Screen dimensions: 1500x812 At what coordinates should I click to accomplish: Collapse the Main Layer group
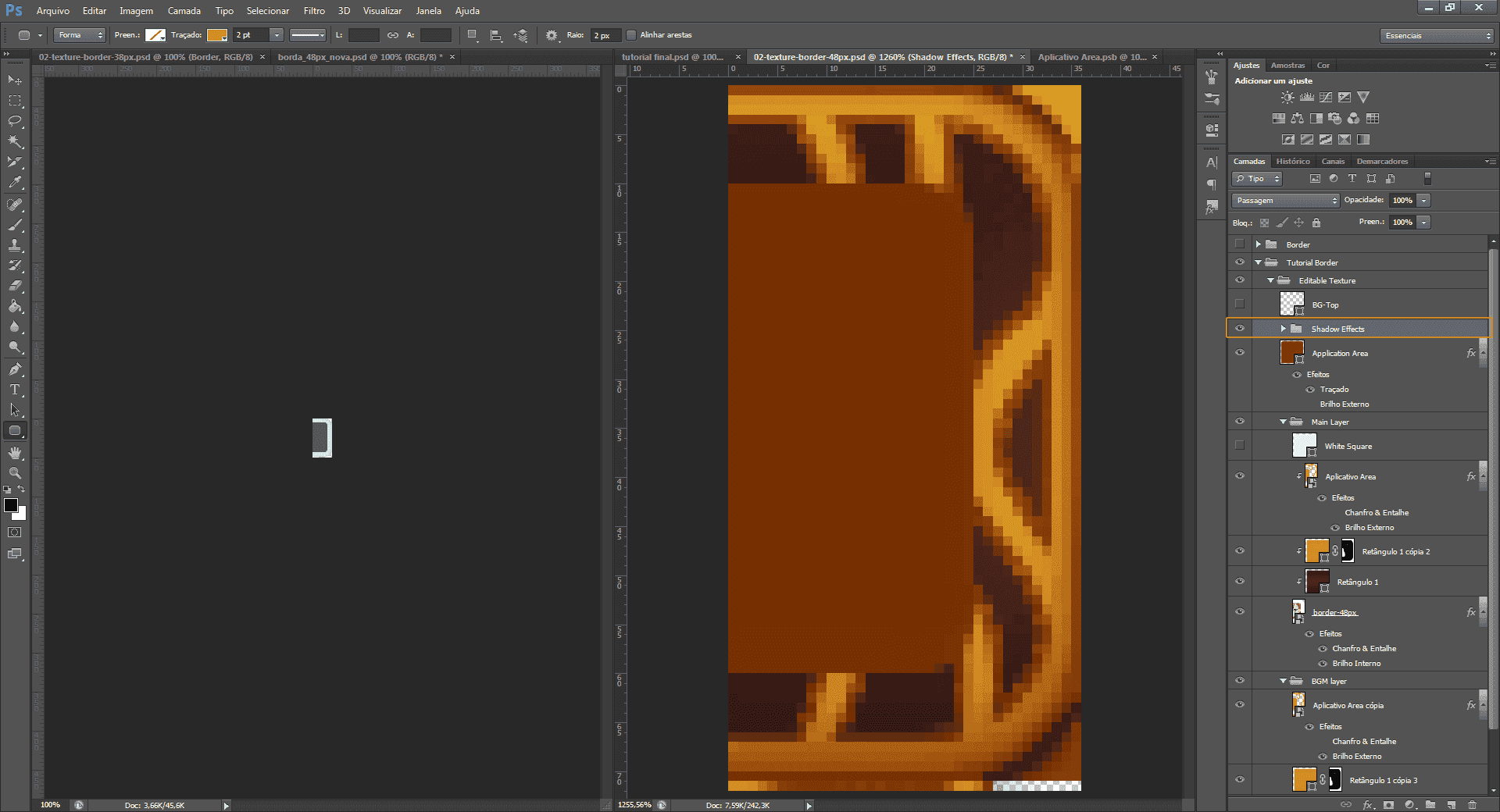(1283, 422)
